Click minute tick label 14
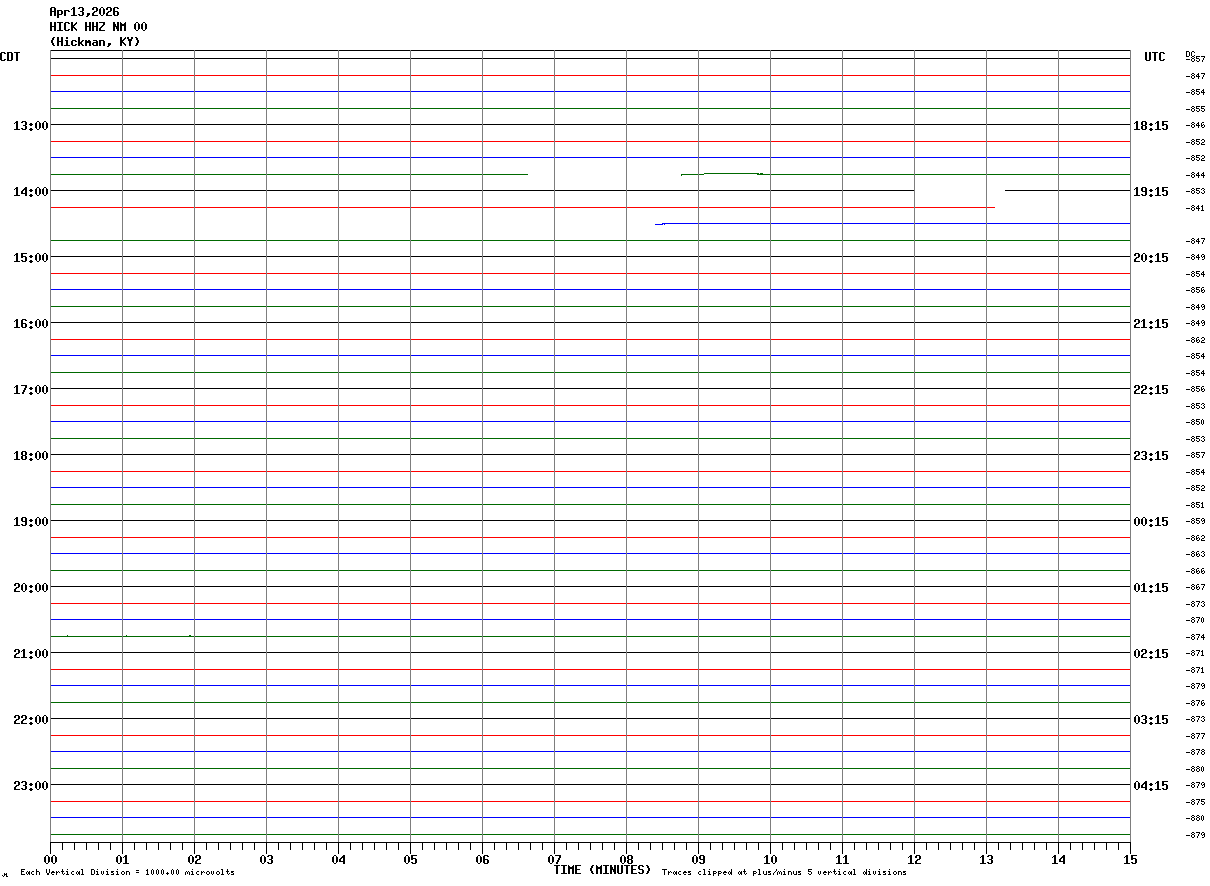Viewport: 1210px width, 886px height. (x=1058, y=859)
